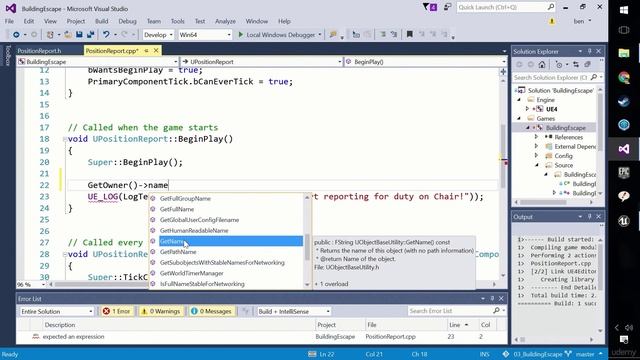Viewport: 640px width, 360px height.
Task: Click the account warning triangle icon
Action: [552, 21]
